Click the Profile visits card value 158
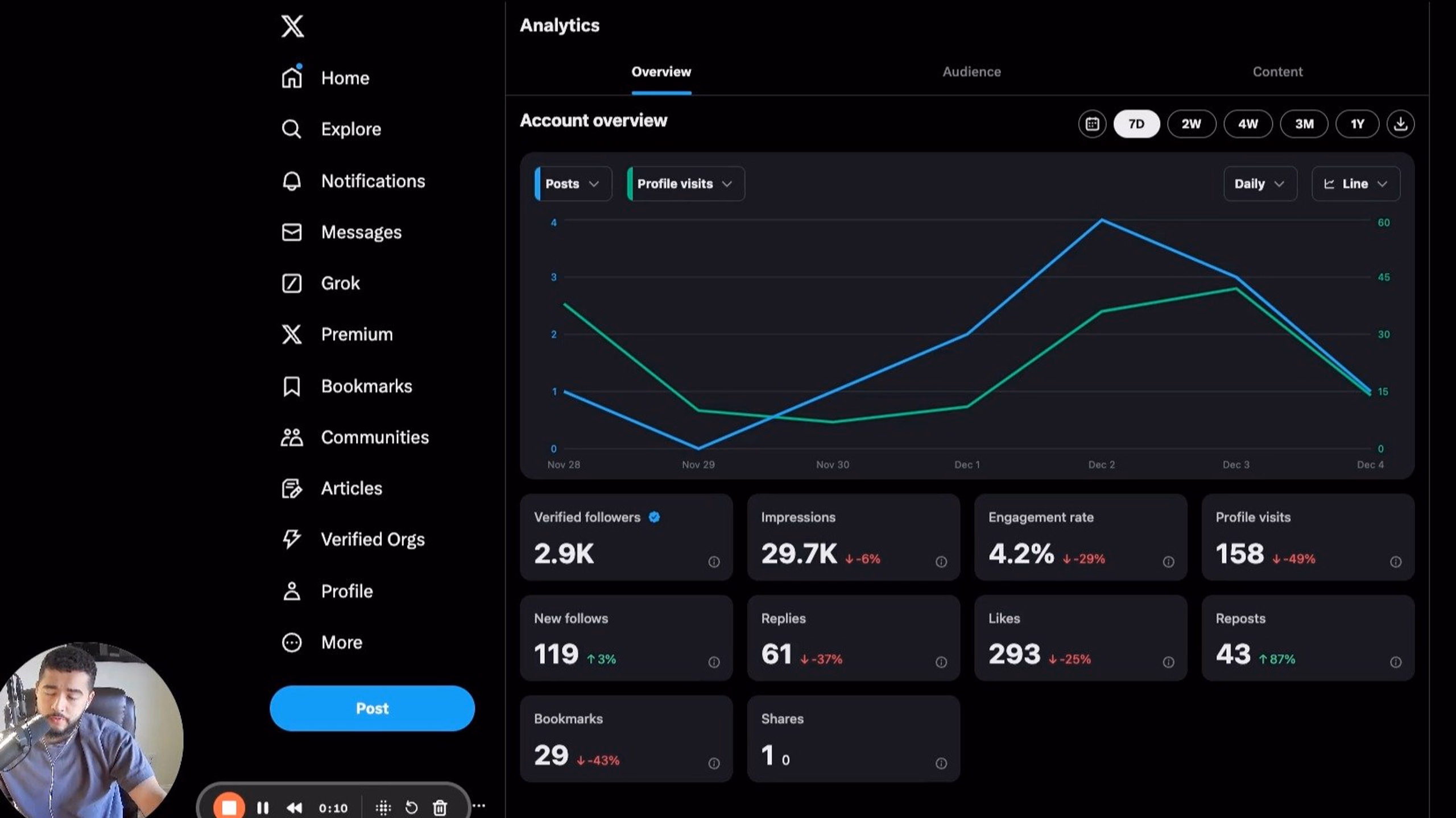1456x818 pixels. 1240,553
